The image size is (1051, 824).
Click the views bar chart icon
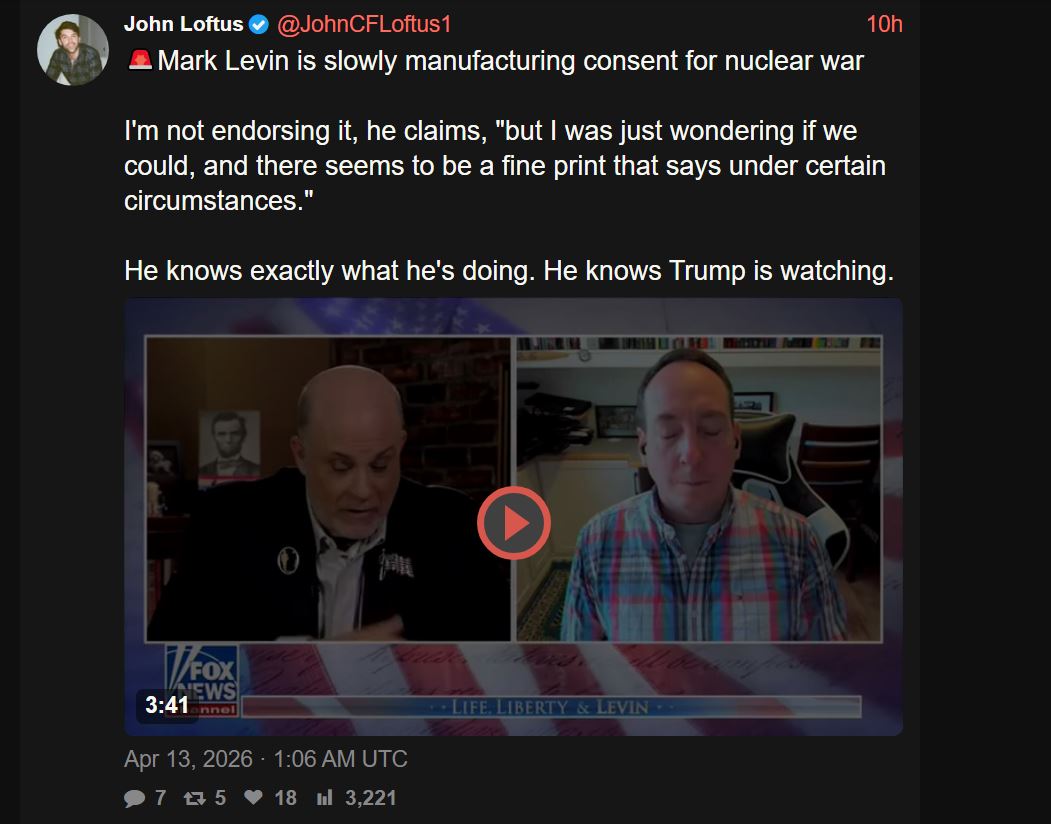pos(324,798)
